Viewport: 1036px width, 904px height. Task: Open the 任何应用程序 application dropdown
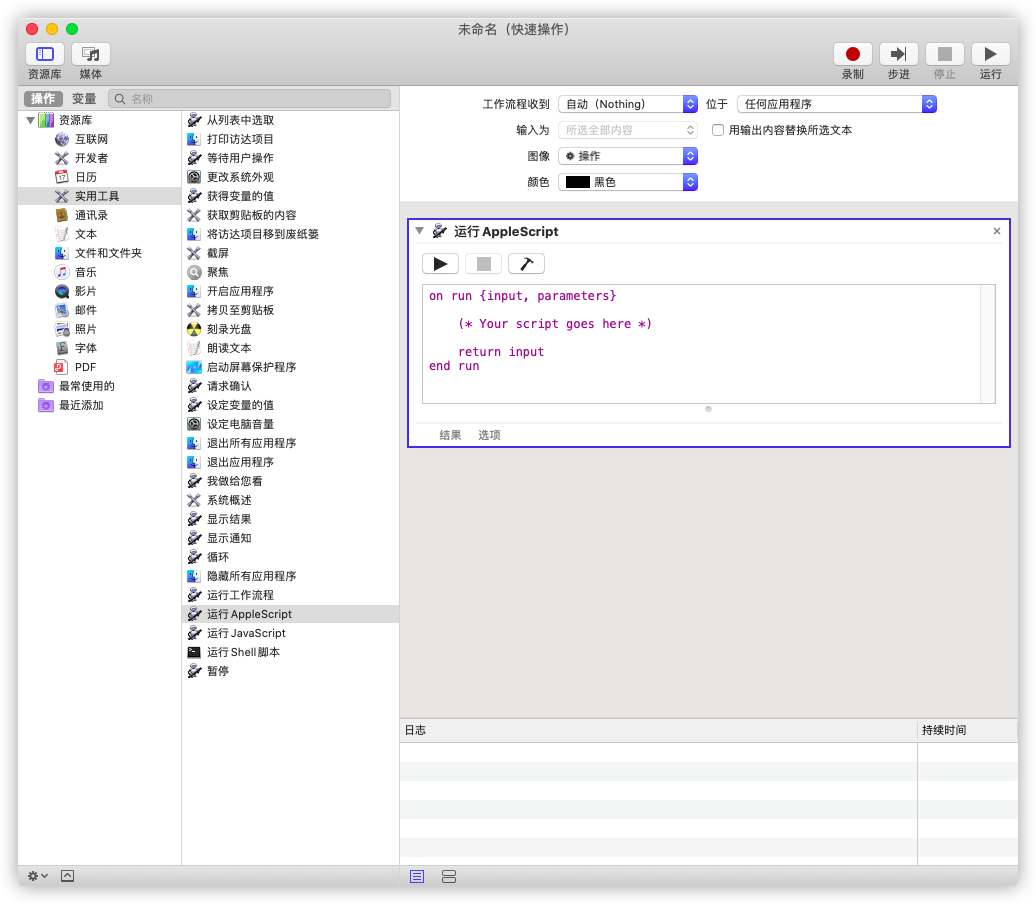(x=836, y=104)
